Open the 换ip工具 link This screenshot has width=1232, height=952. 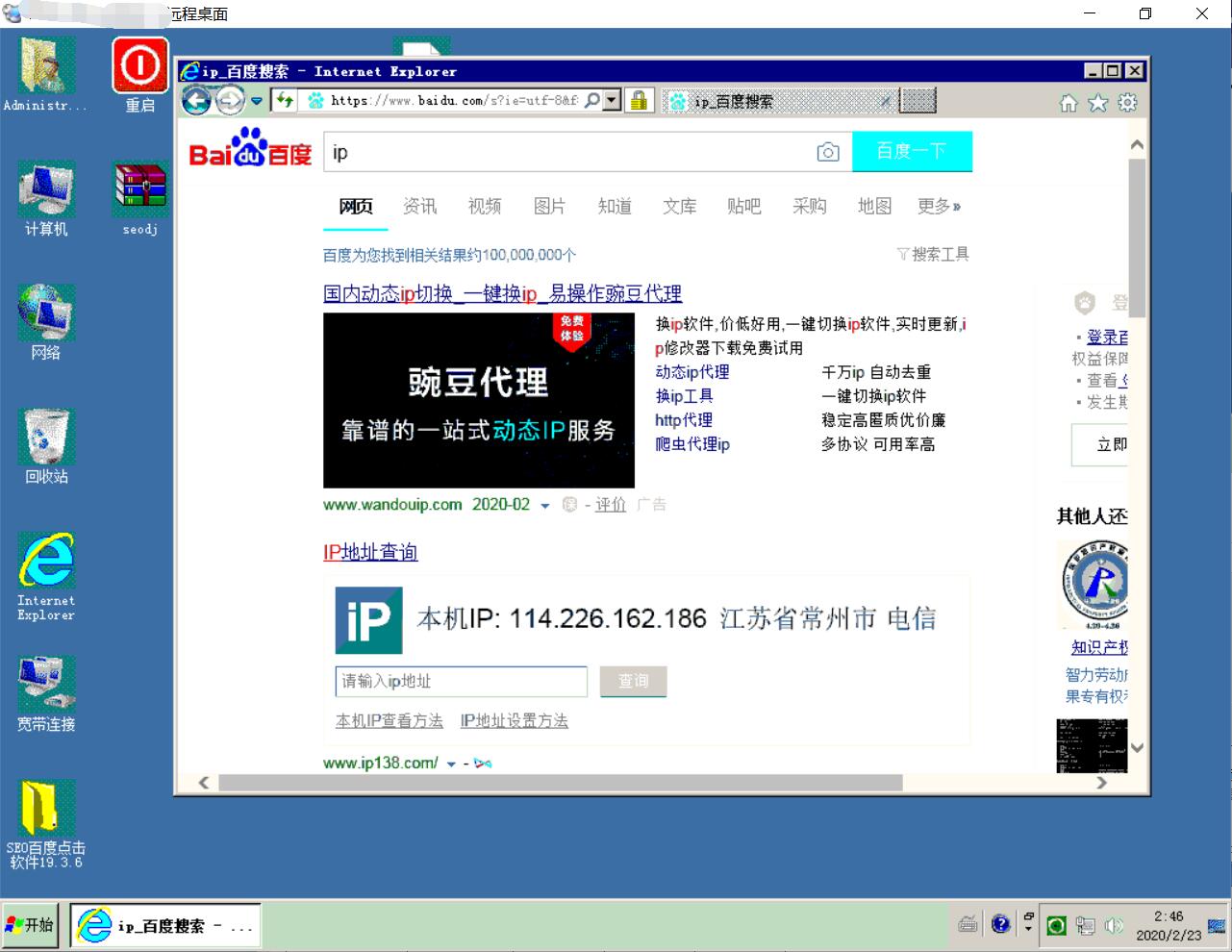(684, 396)
